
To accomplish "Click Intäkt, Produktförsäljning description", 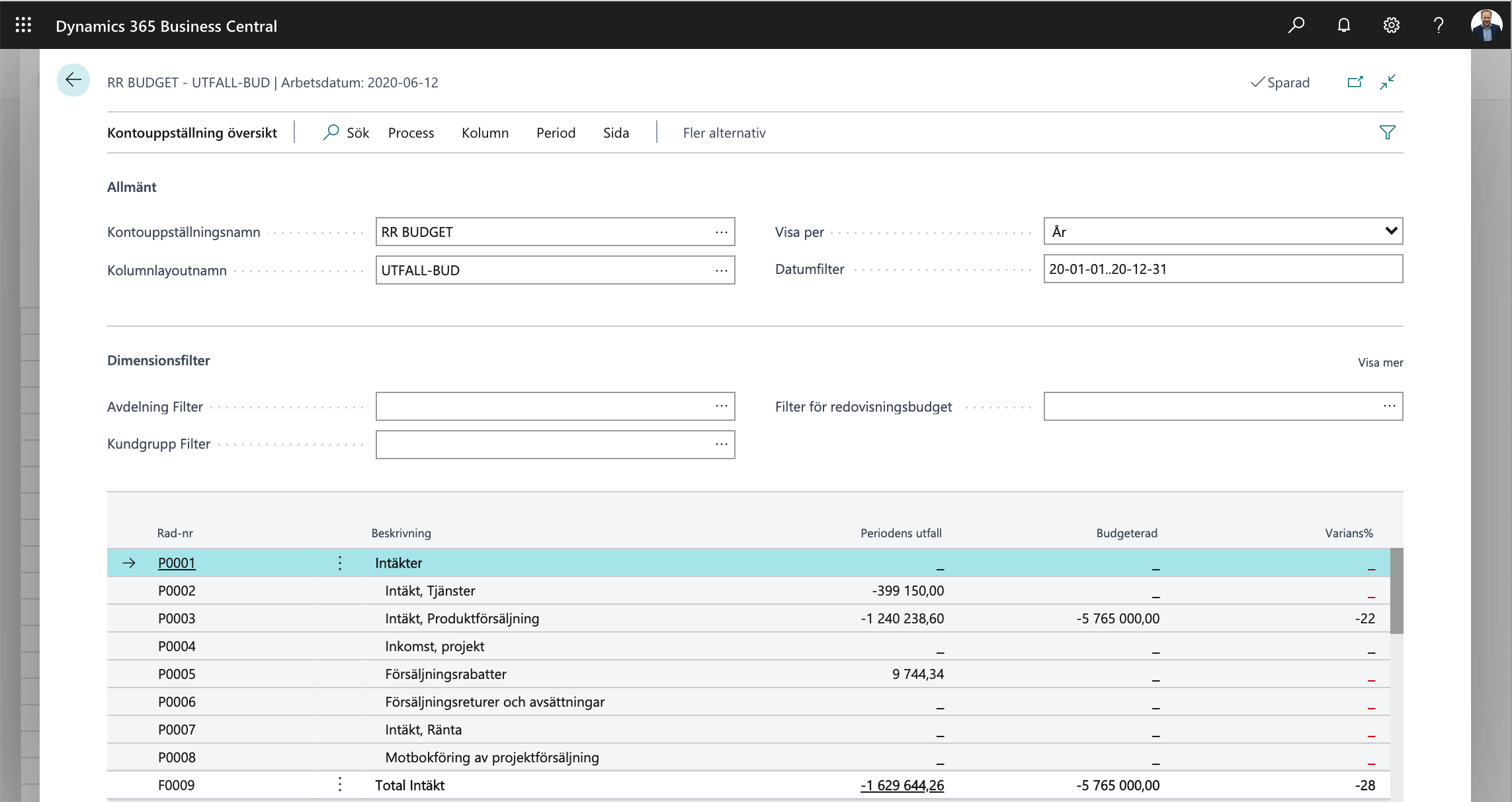I will point(462,618).
